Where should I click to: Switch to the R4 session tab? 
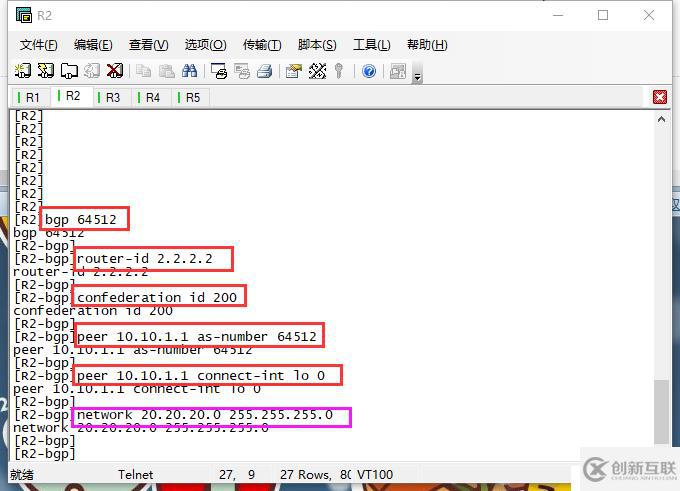tap(150, 97)
